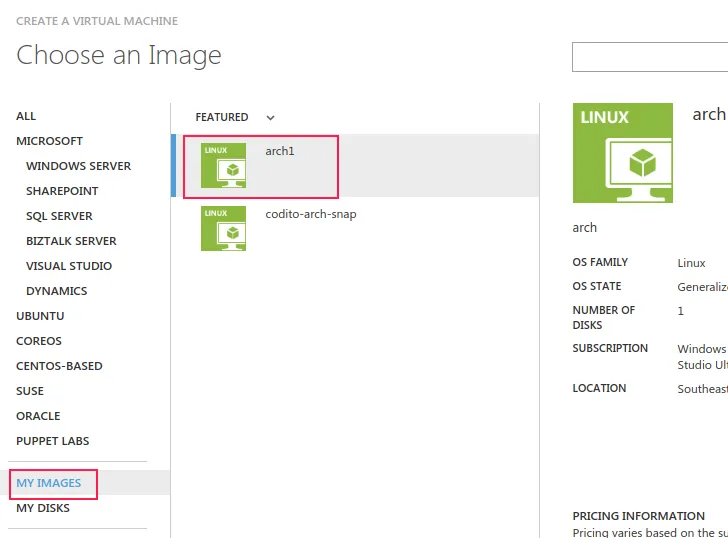The height and width of the screenshot is (538, 728).
Task: Filter by SQL SERVER images
Action: pyautogui.click(x=59, y=216)
